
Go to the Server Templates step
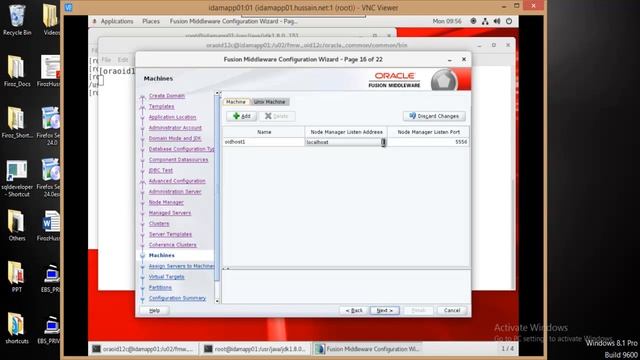(x=170, y=234)
